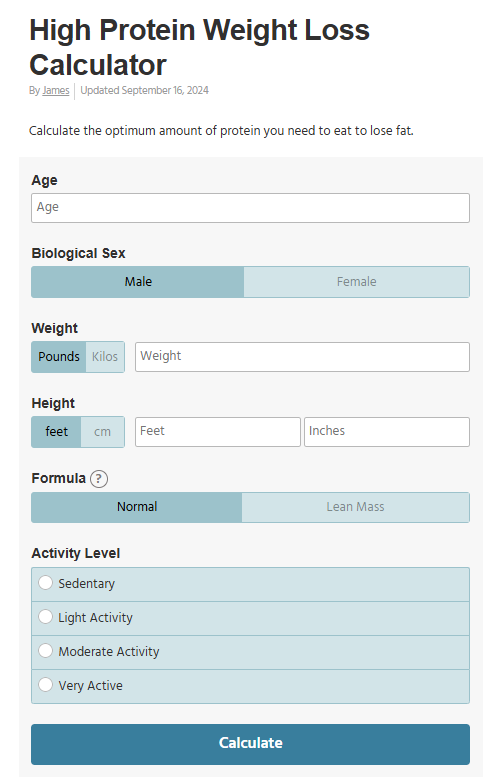
Task: Change height unit to cm
Action: coord(103,432)
